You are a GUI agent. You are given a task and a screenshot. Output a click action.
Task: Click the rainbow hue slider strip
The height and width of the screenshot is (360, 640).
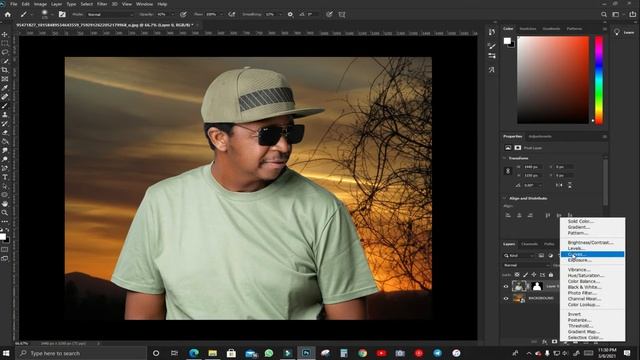599,80
